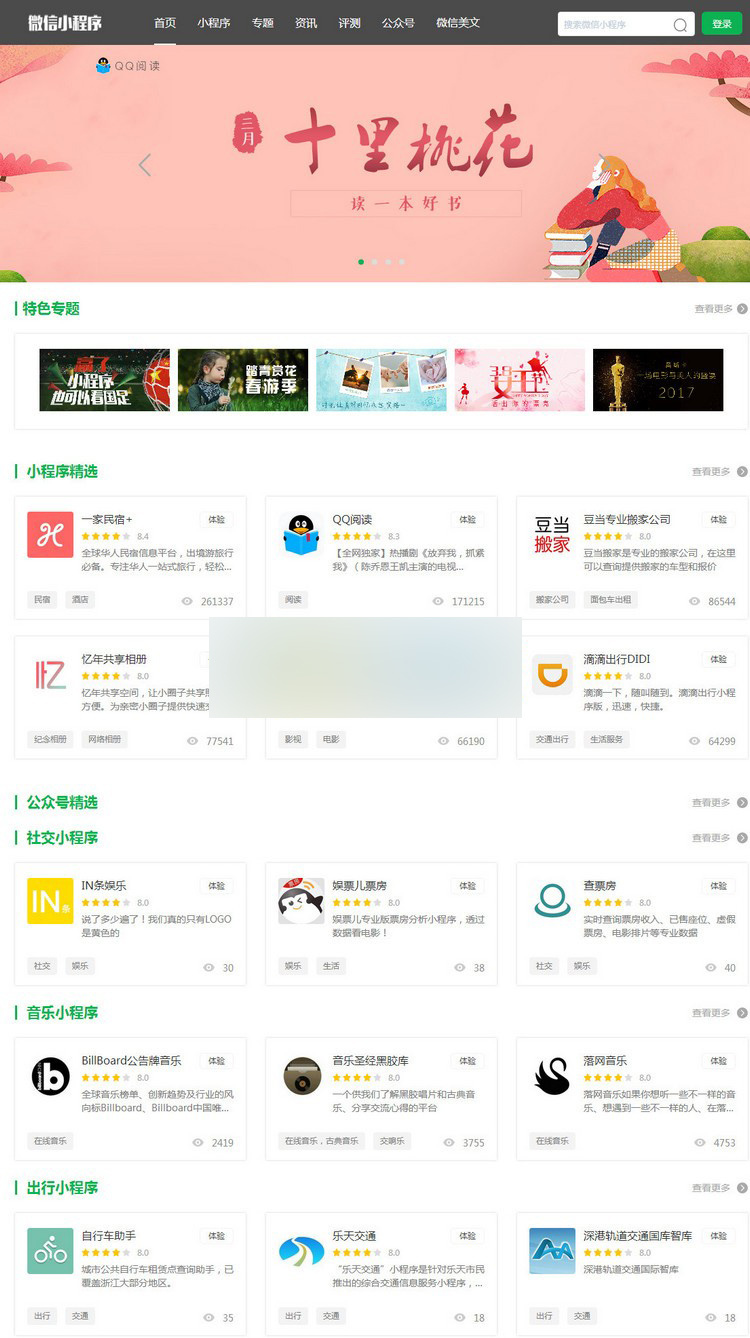Screen dimensions: 750x1338
Task: Click the 微信小程序 site logo
Action: (65, 22)
